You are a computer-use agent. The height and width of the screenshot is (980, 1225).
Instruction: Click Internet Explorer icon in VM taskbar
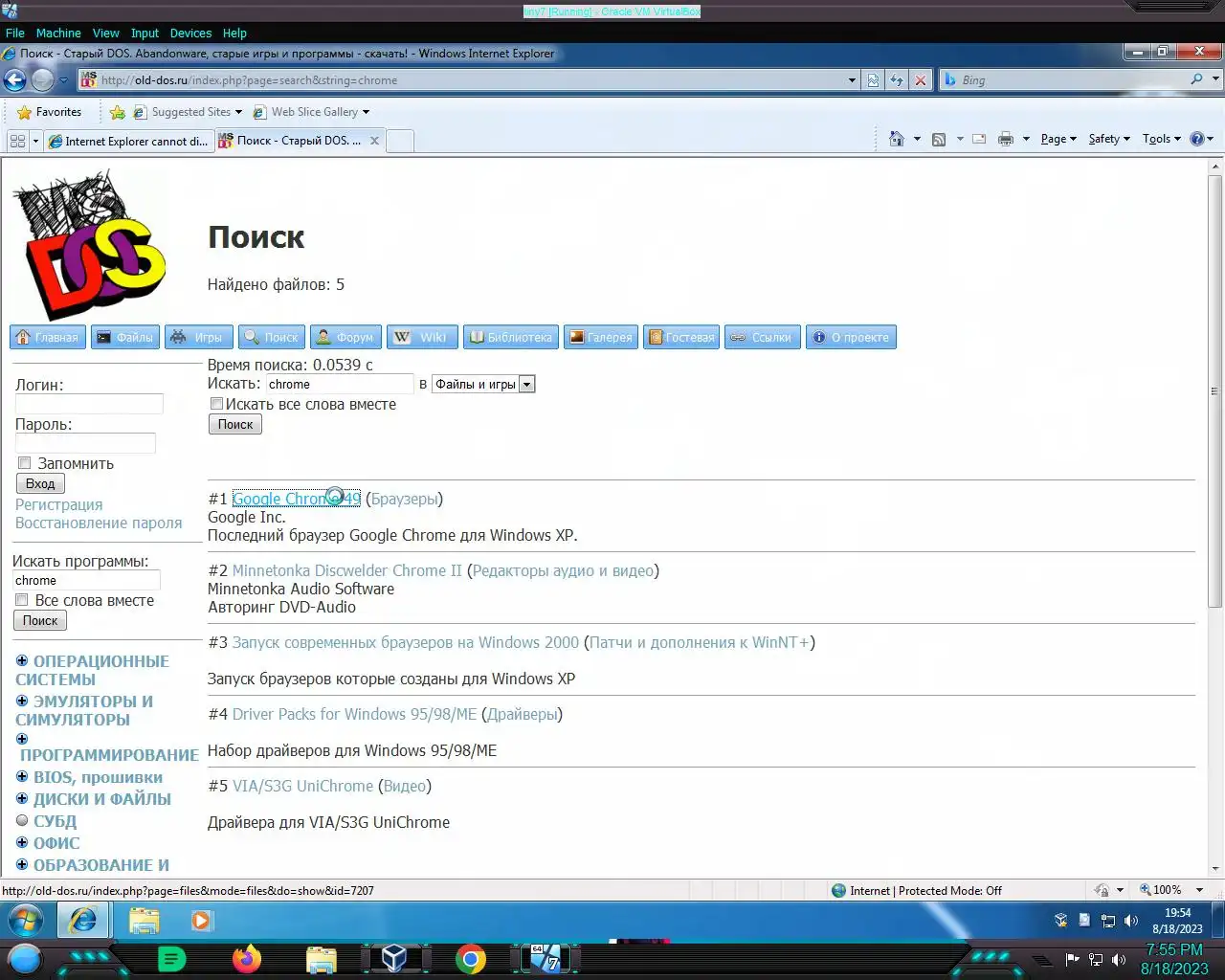pos(83,921)
